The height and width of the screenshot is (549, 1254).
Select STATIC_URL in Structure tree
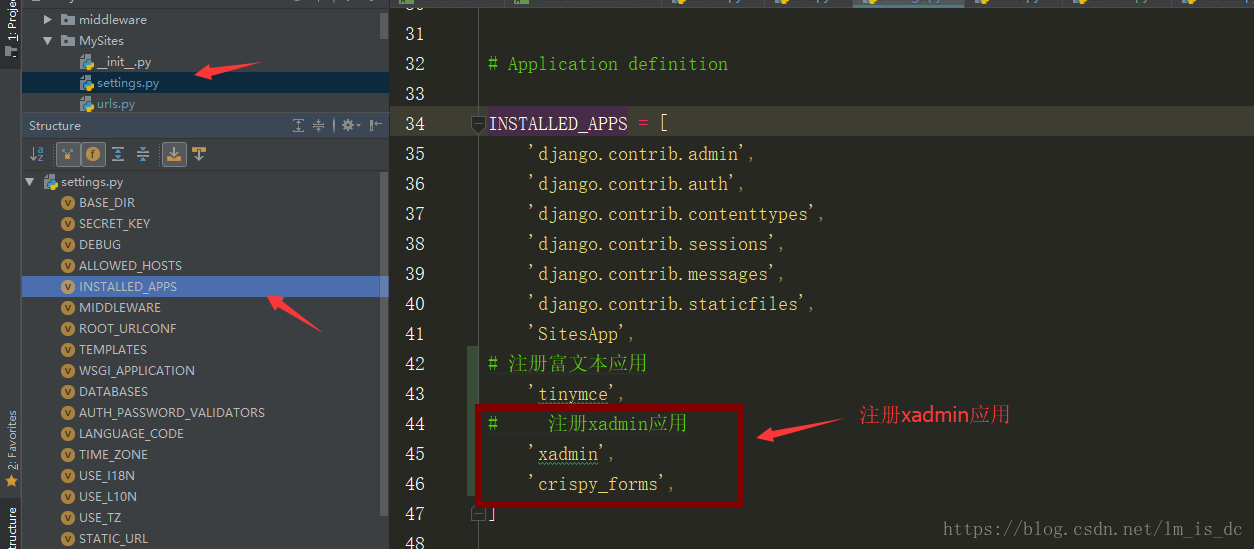[x=113, y=539]
